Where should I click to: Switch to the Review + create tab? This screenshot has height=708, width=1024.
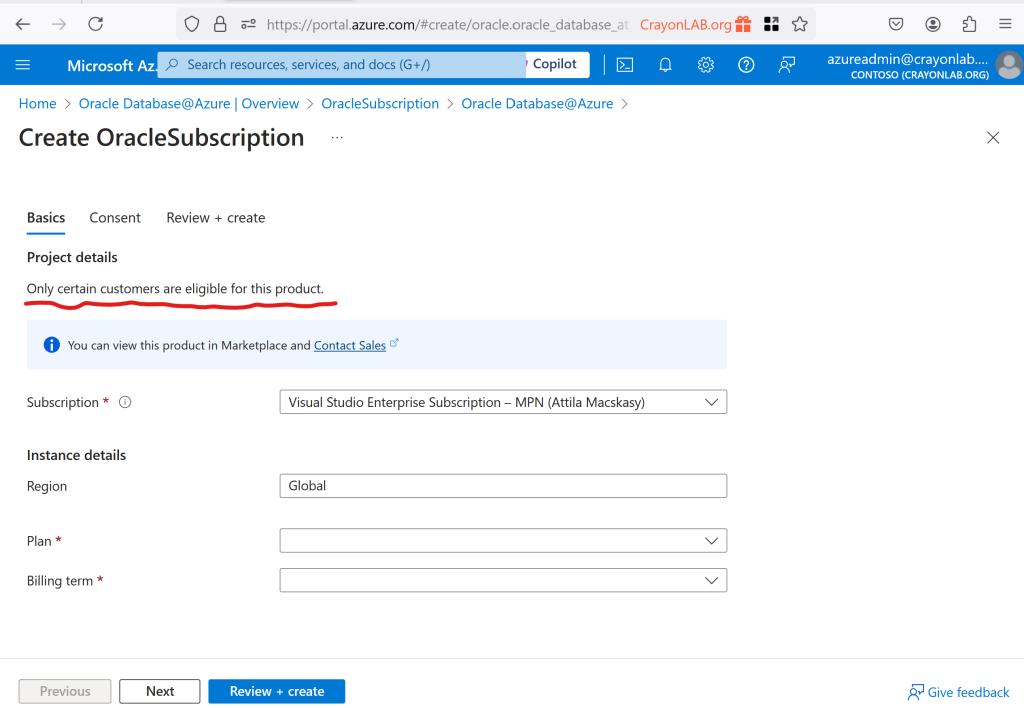pyautogui.click(x=216, y=218)
